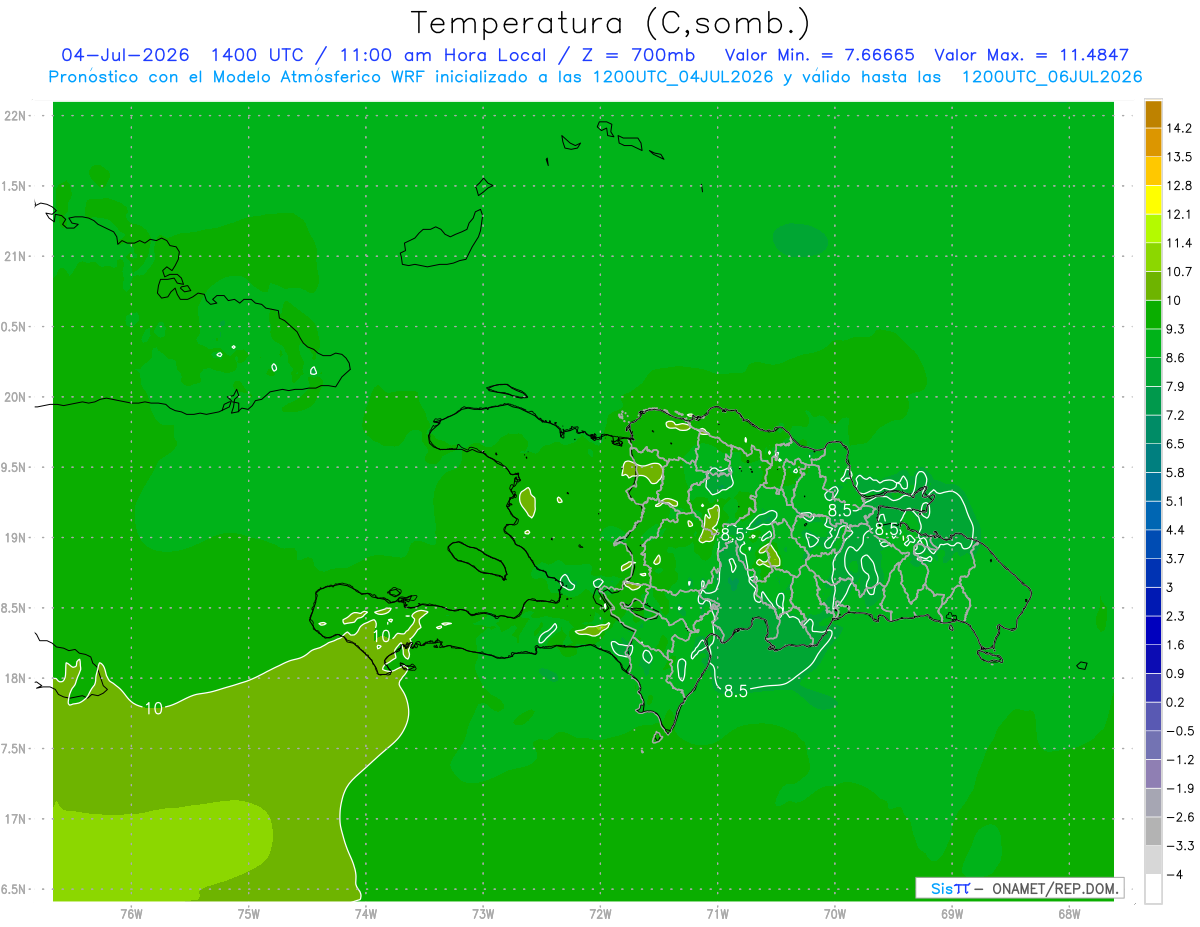Viewport: 1200px width, 927px height.
Task: Click the "1200UTC_06JUL2026" valid-until timestamp
Action: click(1052, 77)
